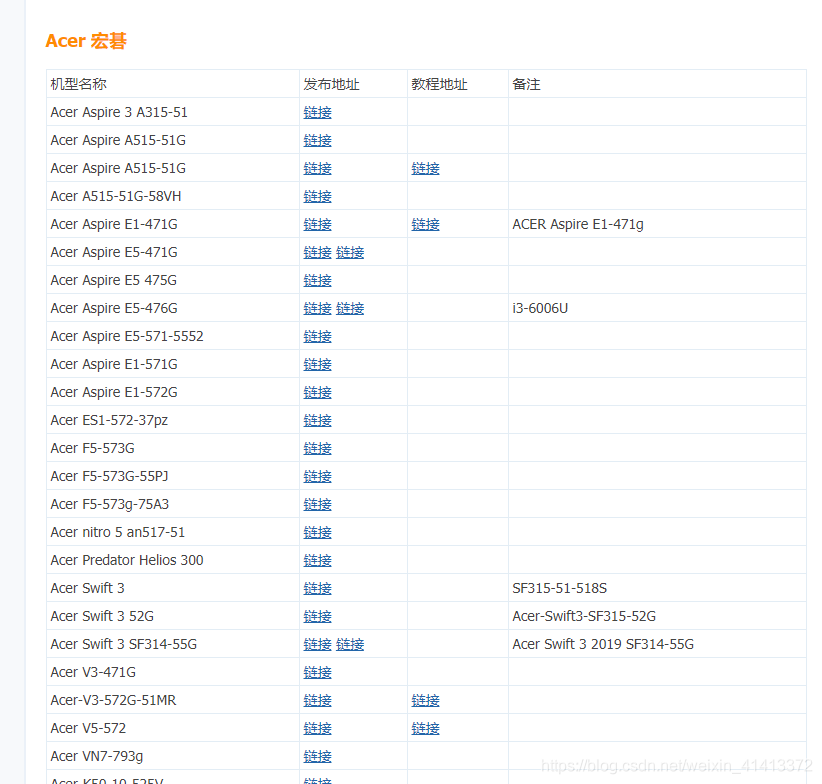
Task: Open second release link for Acer Aspire E5-471G
Action: (350, 252)
